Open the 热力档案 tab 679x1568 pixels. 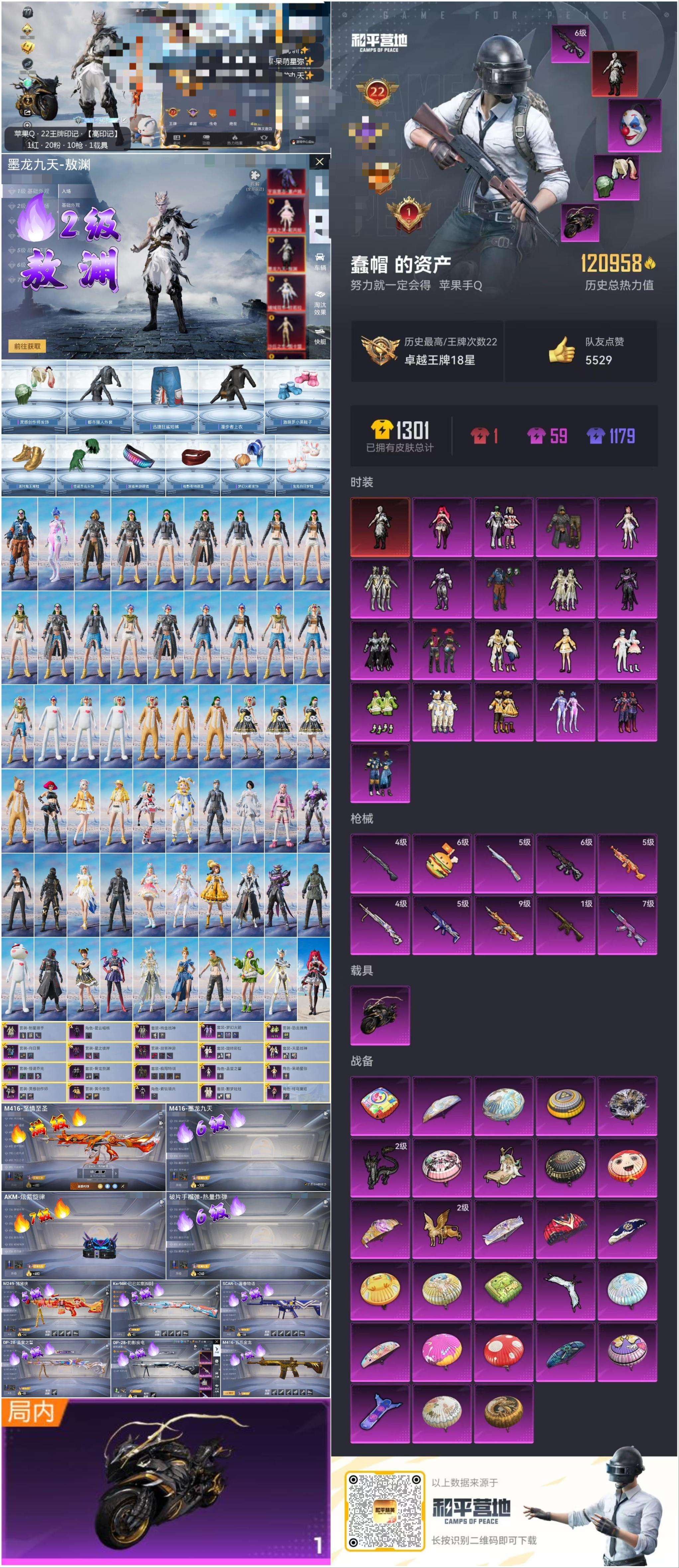pos(235,139)
